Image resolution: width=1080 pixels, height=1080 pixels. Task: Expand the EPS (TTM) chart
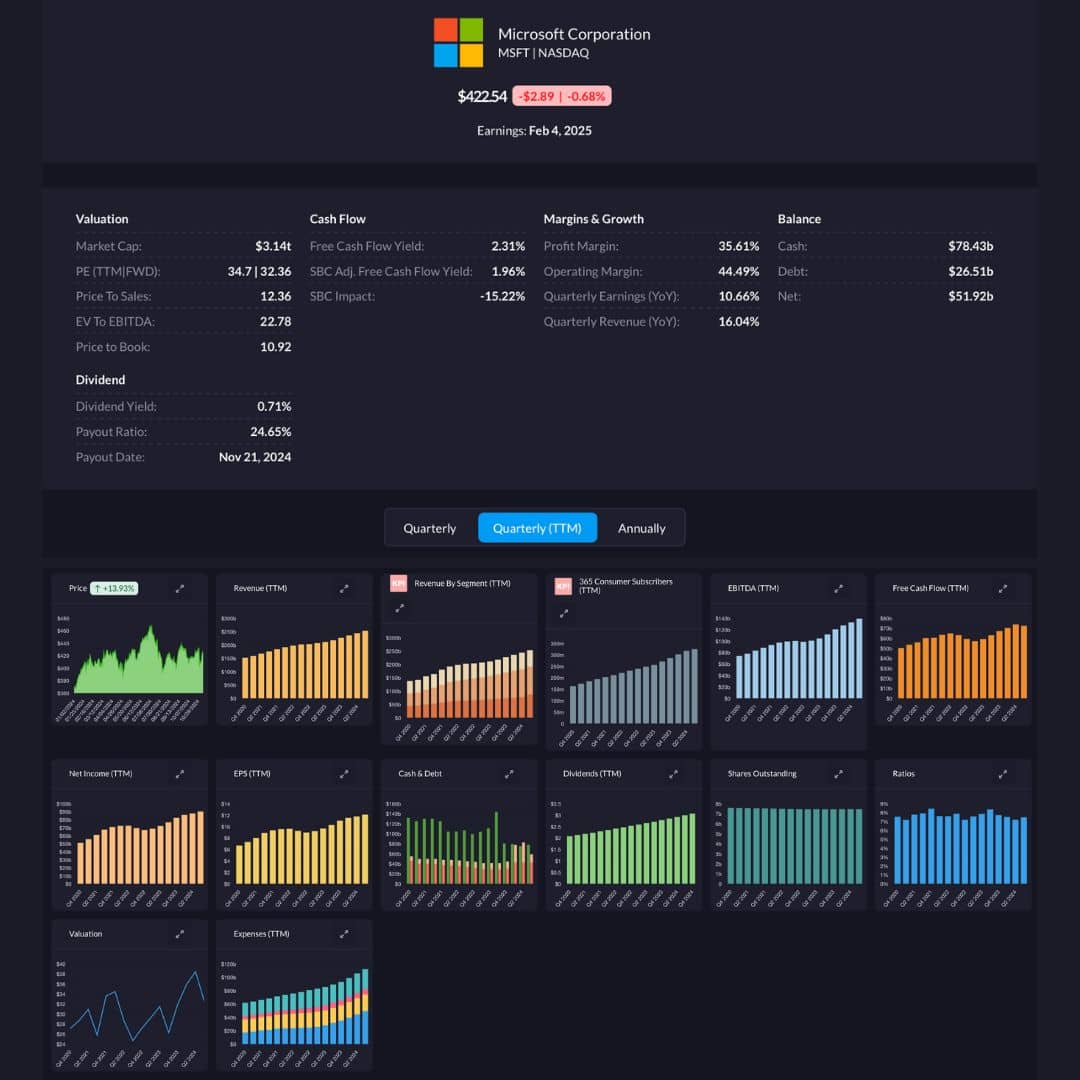click(x=344, y=774)
